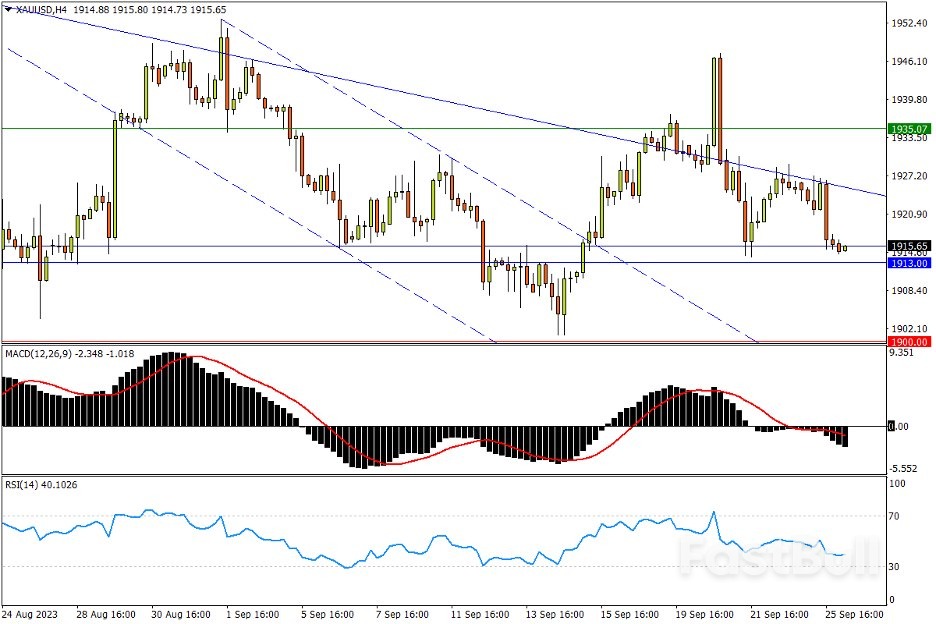The width and height of the screenshot is (936, 624).
Task: Select the RSI(14) indicator label
Action: click(x=25, y=482)
